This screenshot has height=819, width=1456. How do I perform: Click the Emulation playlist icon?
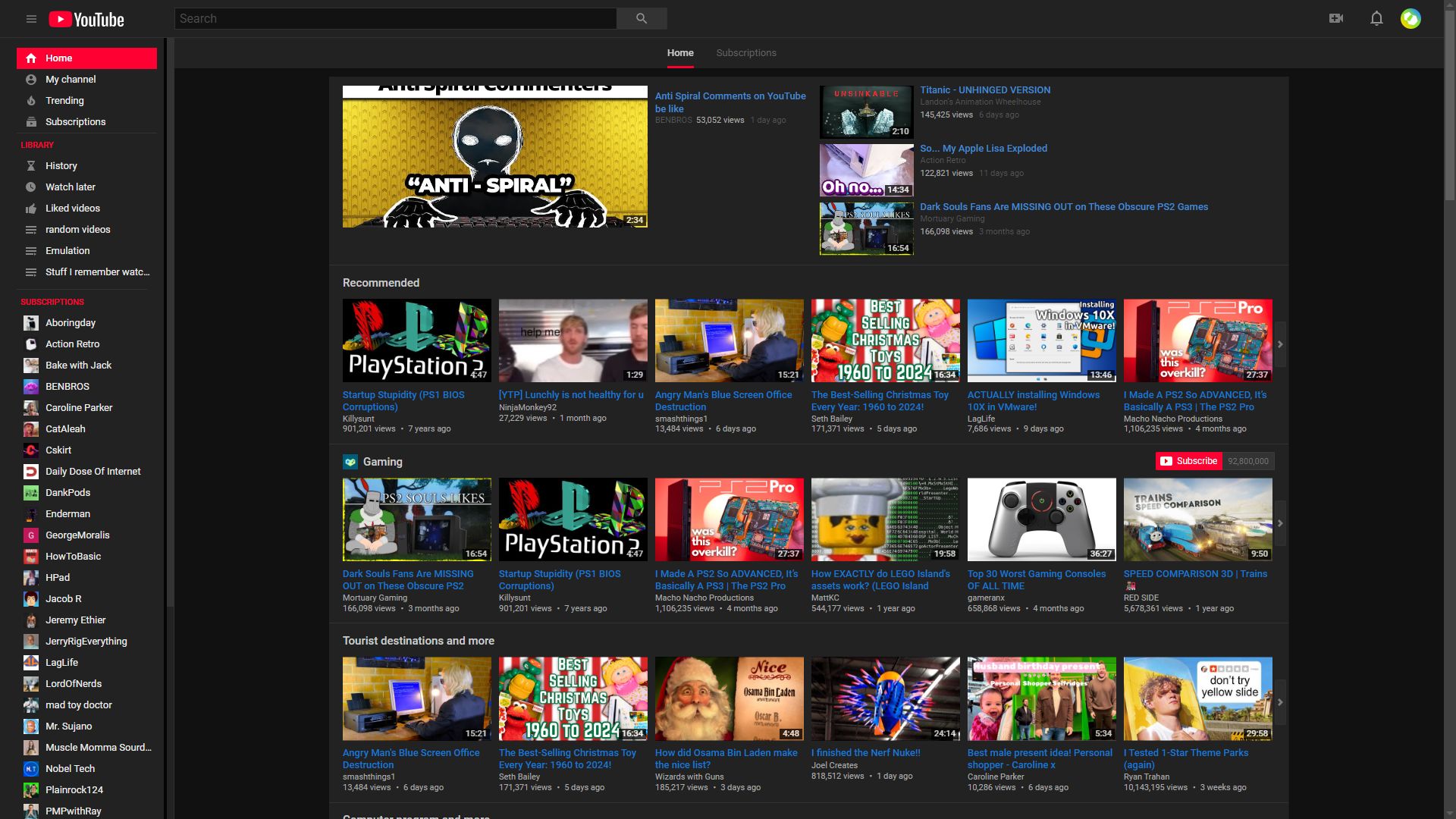[x=31, y=251]
